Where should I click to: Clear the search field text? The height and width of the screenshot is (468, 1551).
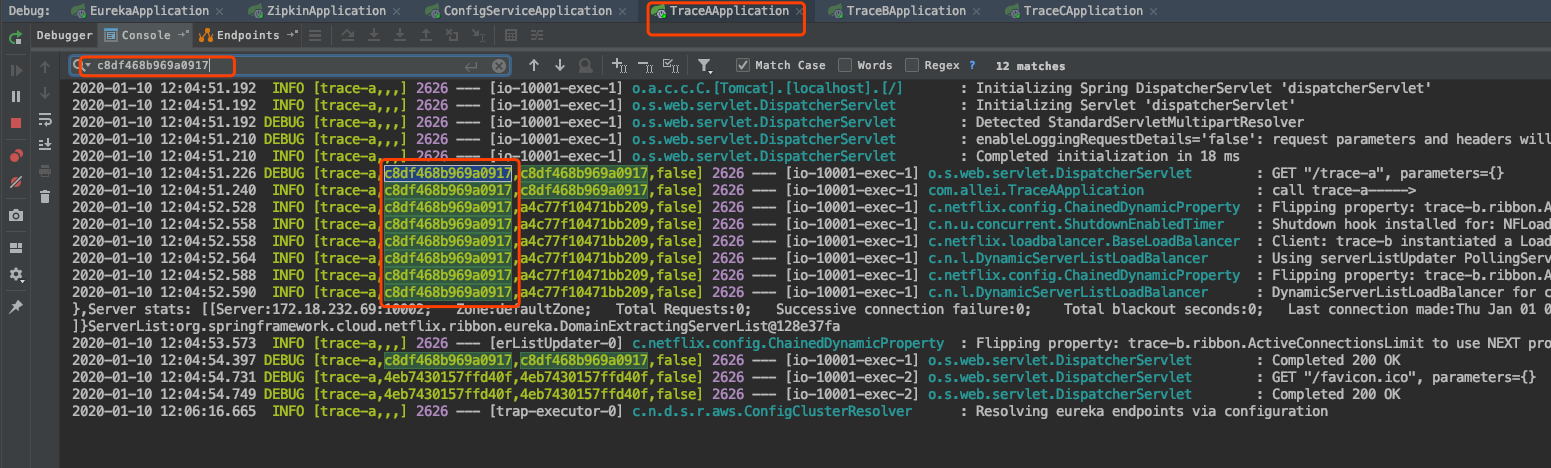(x=498, y=66)
